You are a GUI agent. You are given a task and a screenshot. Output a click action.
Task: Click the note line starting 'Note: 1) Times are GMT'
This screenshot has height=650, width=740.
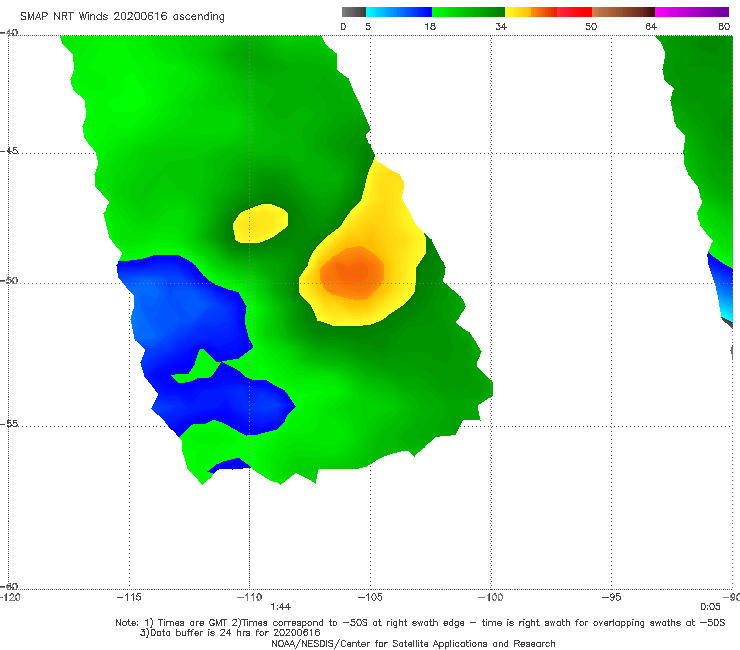click(x=420, y=623)
